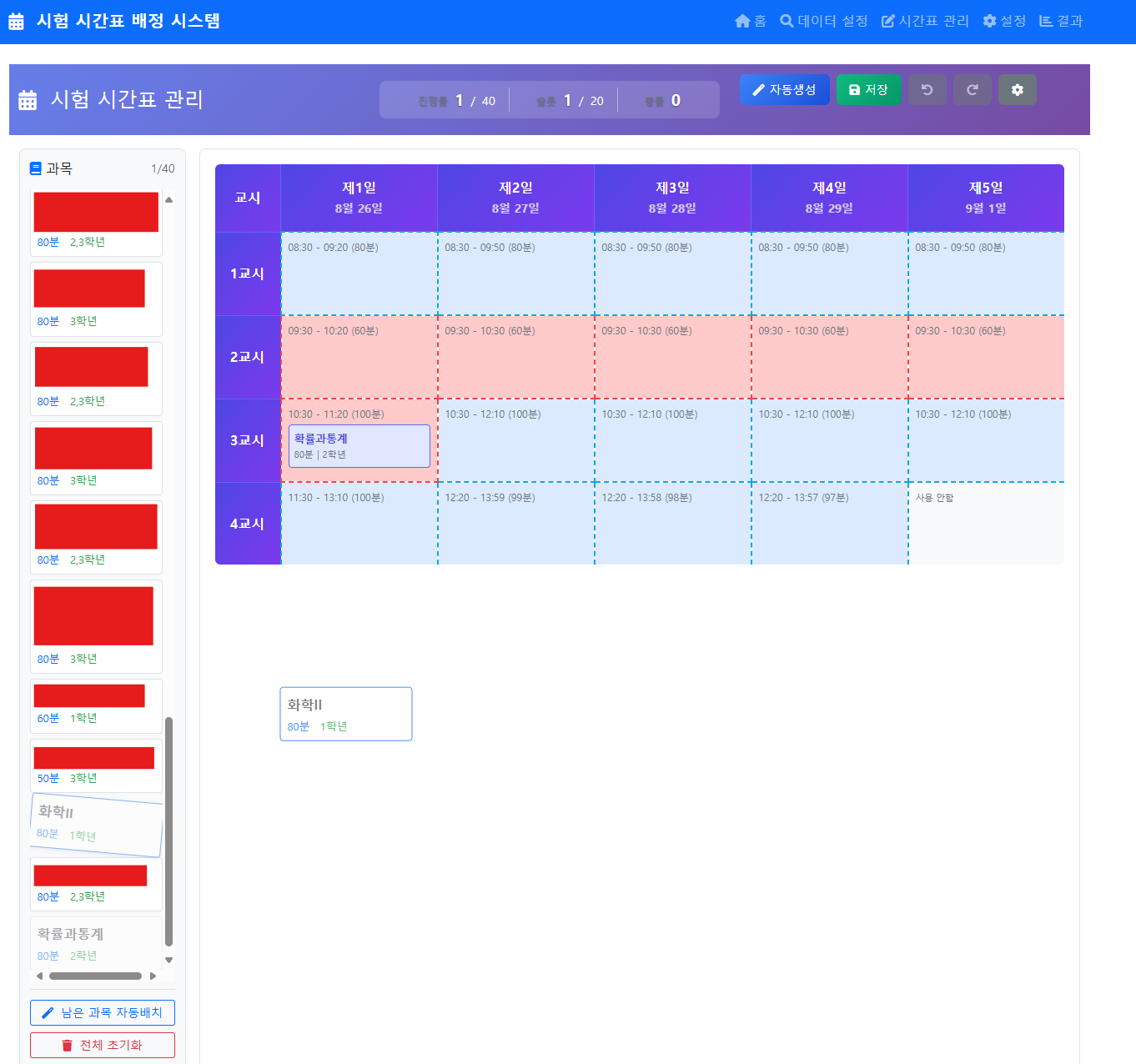Click the subject list vertical scrollbar thumb
This screenshot has width=1136, height=1064.
(168, 831)
